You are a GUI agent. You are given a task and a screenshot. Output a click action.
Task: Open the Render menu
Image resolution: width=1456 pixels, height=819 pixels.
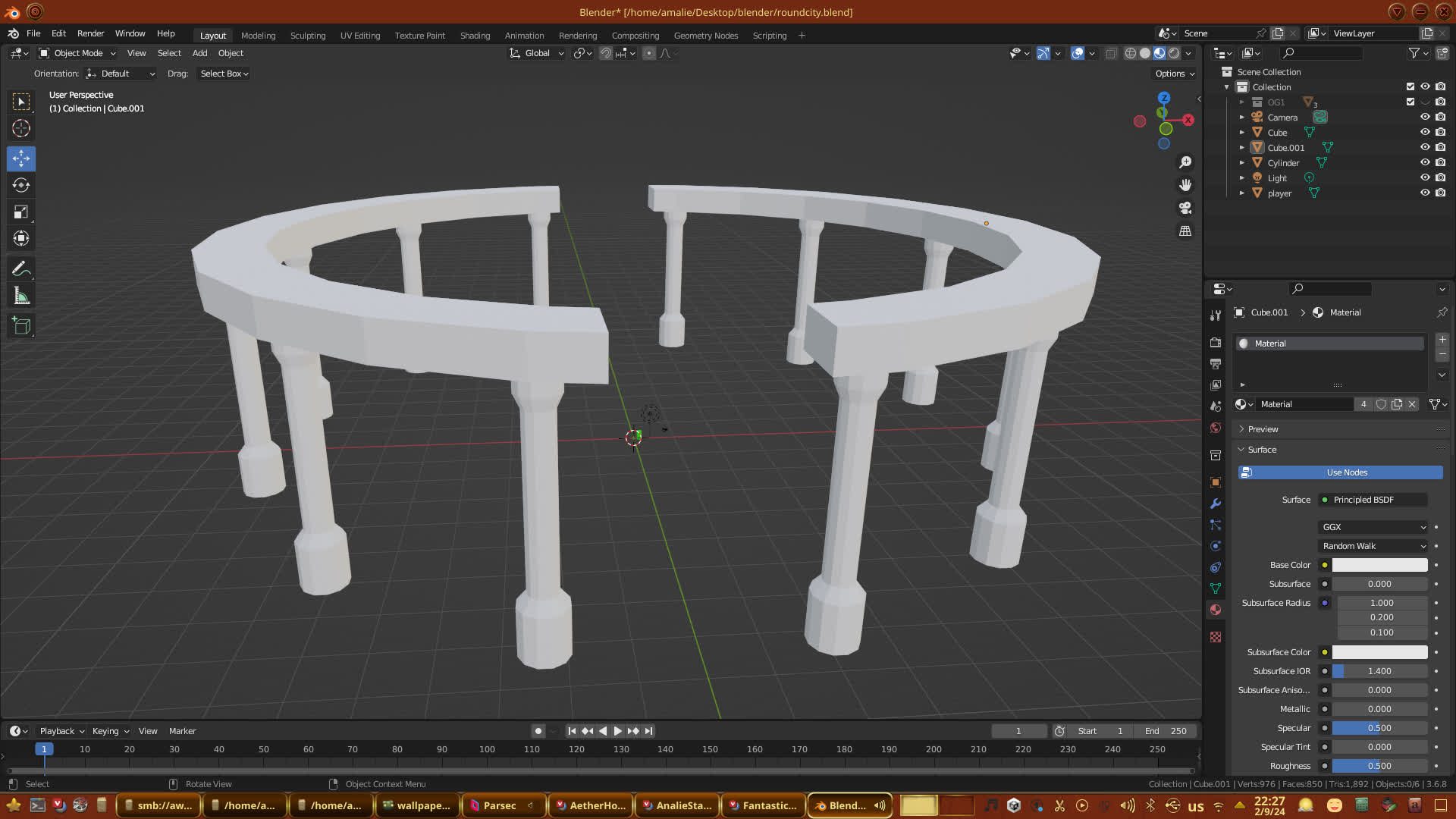coord(90,33)
